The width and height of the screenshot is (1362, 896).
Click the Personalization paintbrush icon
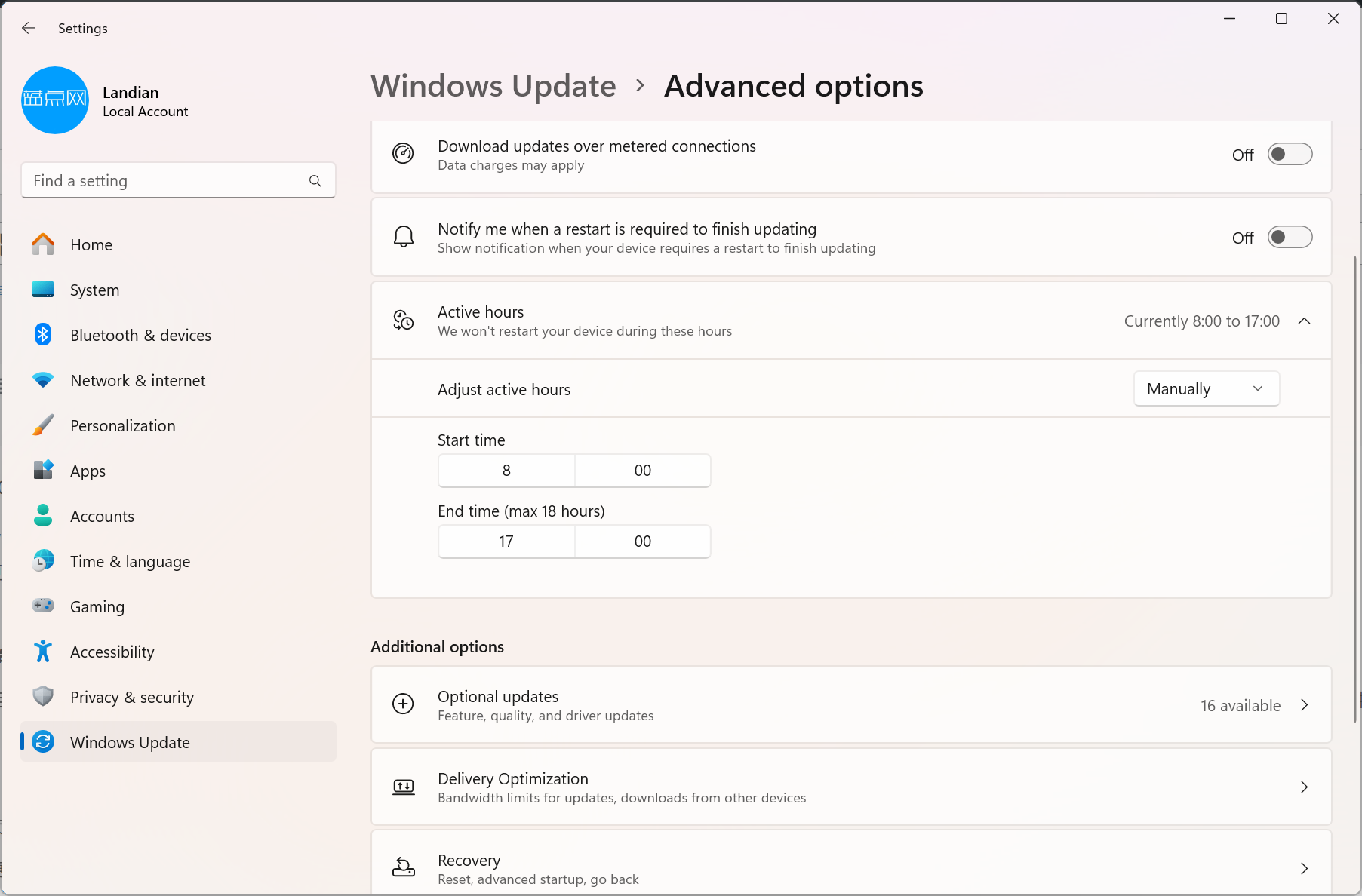tap(43, 425)
